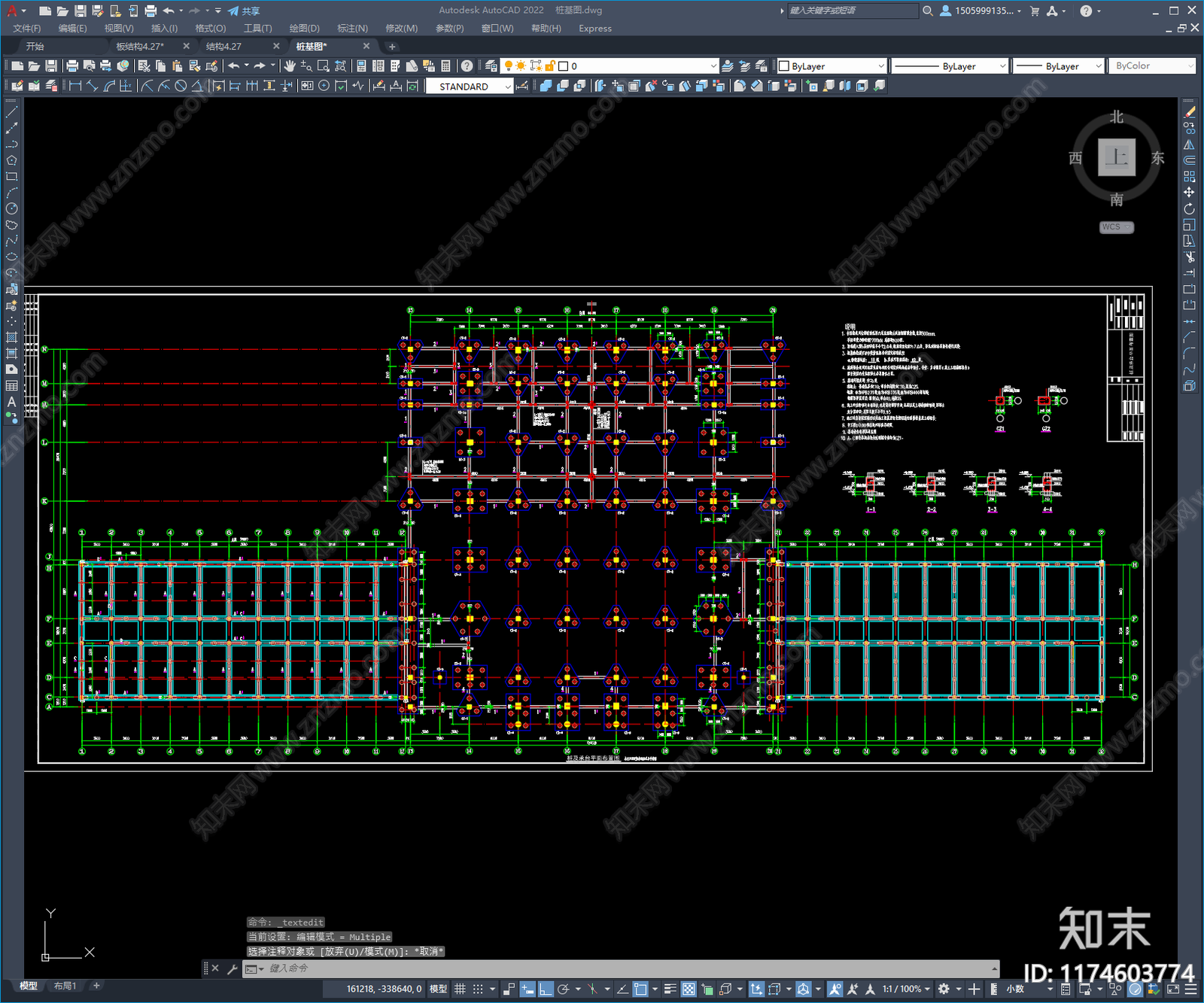Click the customization gear in status bar
Viewport: 1204px width, 1003px height.
[x=944, y=989]
